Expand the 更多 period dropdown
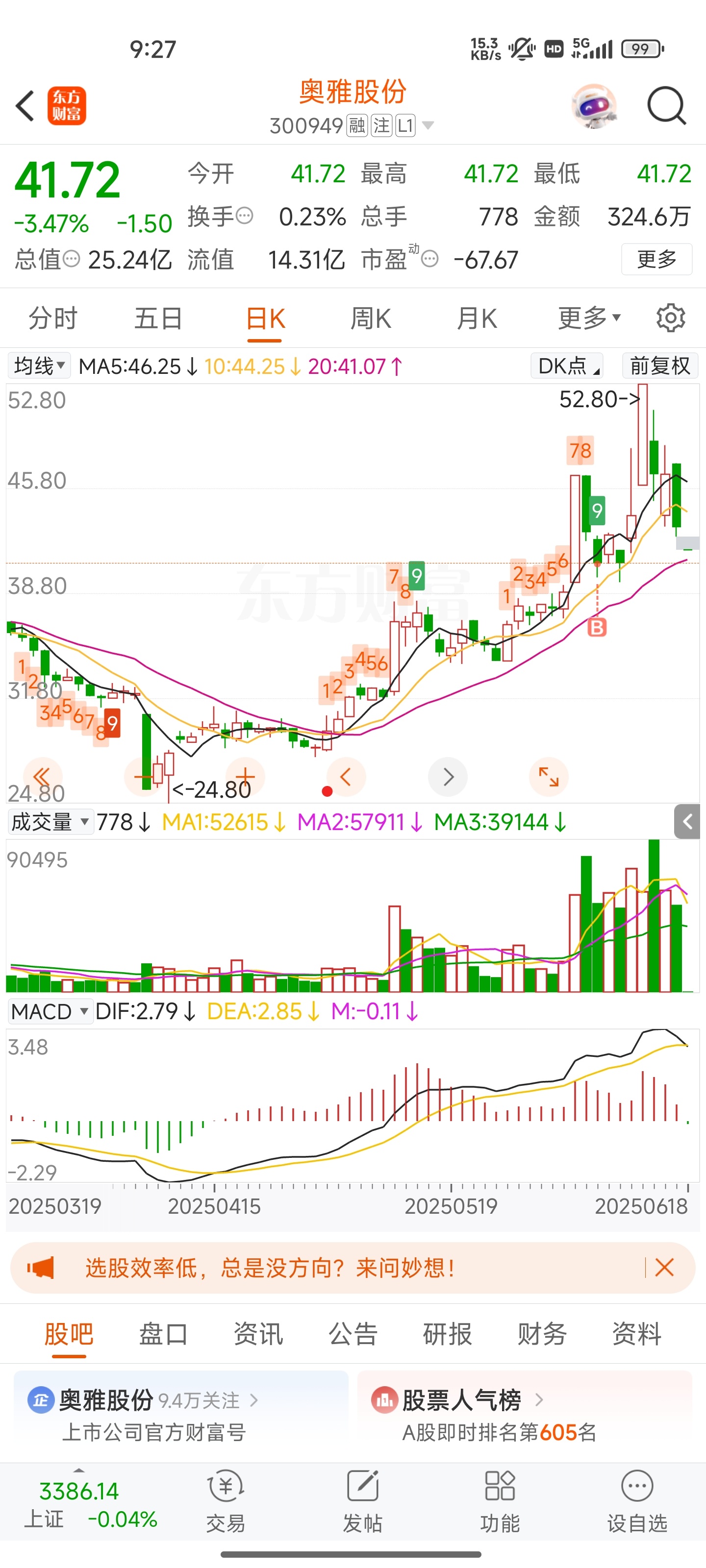The width and height of the screenshot is (706, 1568). (x=589, y=318)
